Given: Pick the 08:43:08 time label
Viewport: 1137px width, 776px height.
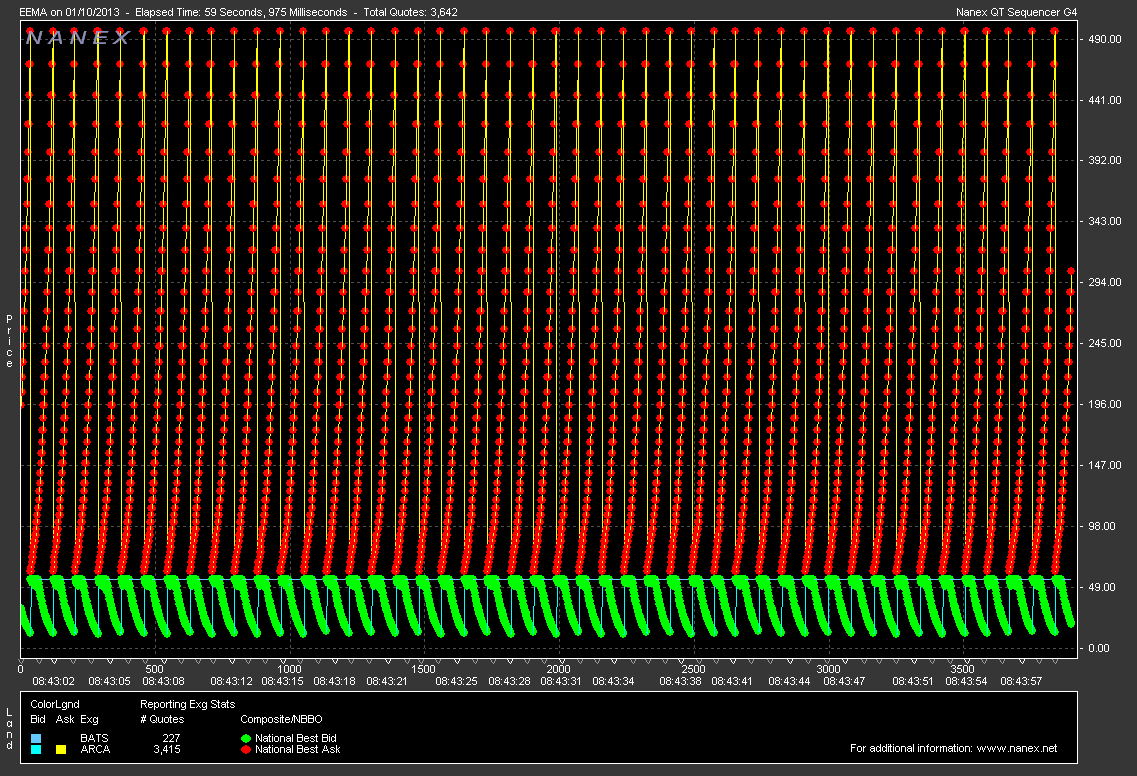Looking at the screenshot, I should (x=163, y=681).
